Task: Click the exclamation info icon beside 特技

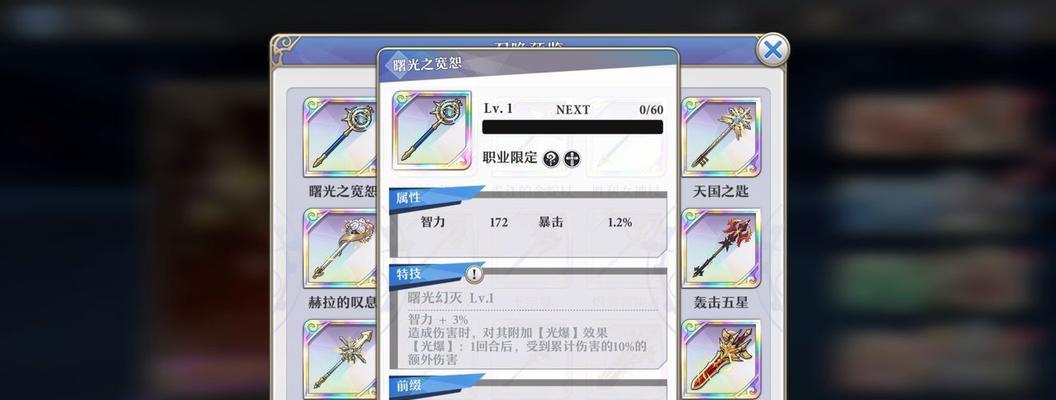Action: pos(475,273)
